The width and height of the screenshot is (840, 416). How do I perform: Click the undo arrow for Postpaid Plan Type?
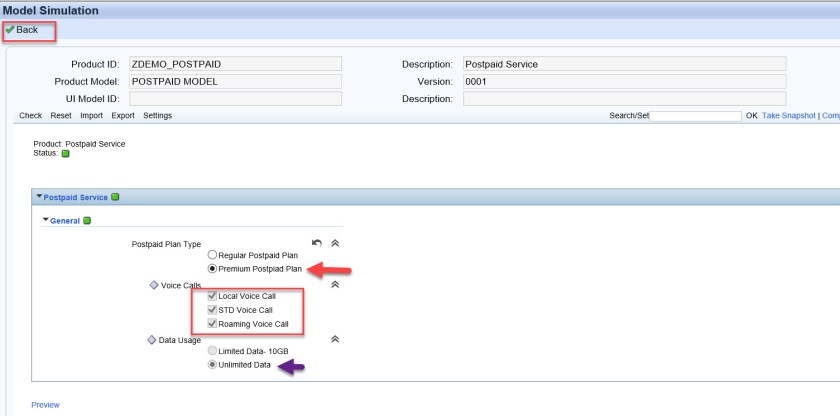pyautogui.click(x=317, y=243)
